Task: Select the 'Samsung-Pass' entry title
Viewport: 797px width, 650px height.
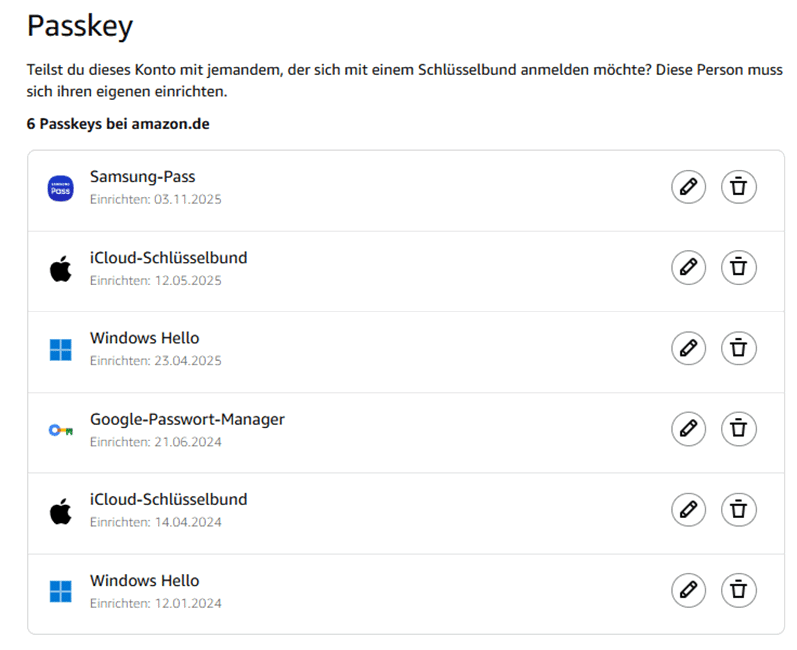Action: [x=142, y=177]
